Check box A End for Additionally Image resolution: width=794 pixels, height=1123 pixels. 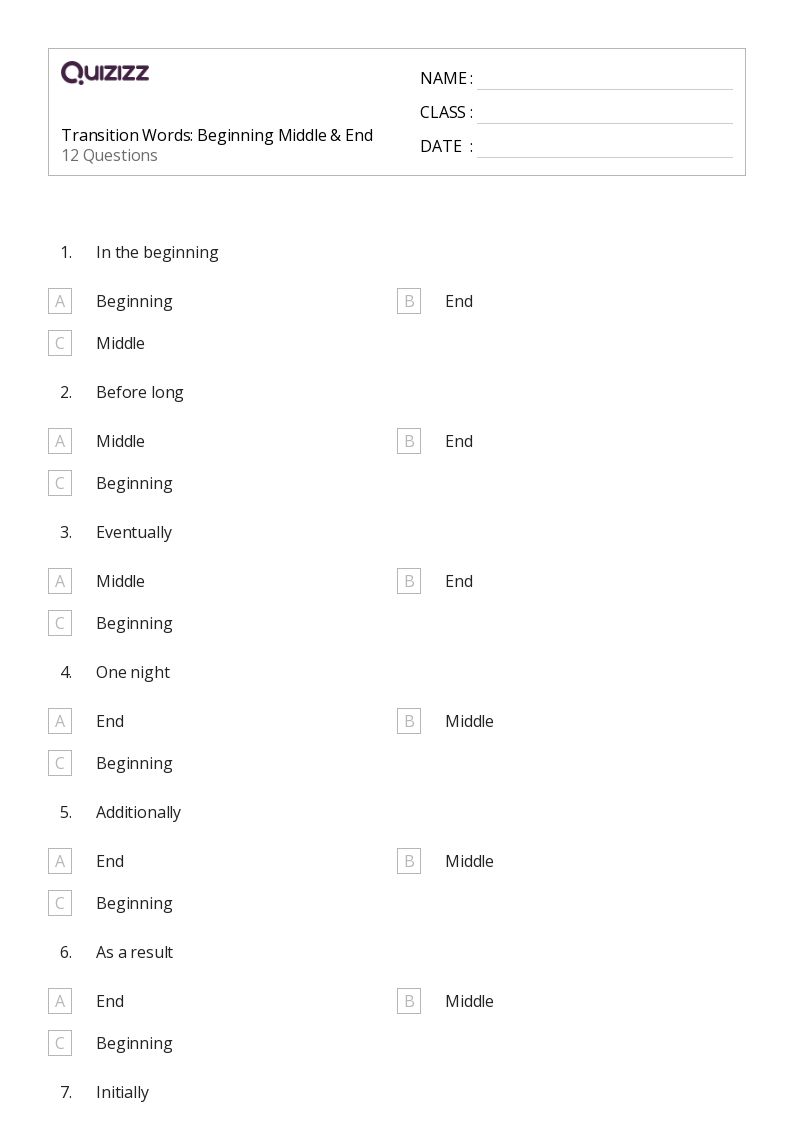coord(60,862)
